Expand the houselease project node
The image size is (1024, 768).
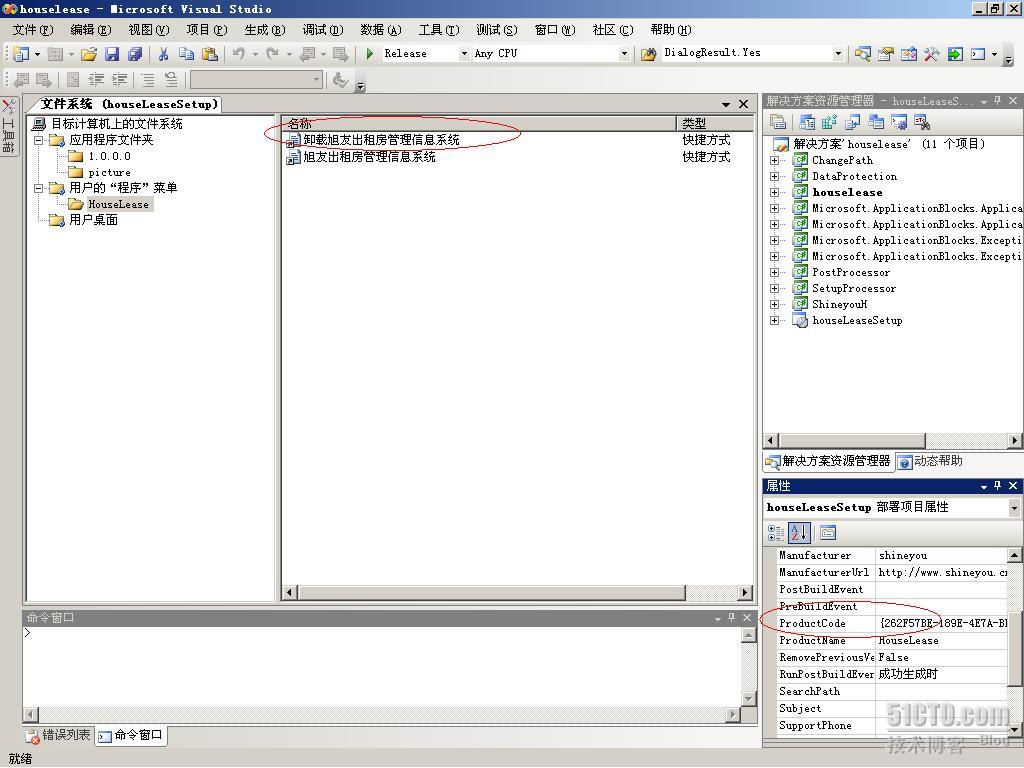point(774,192)
